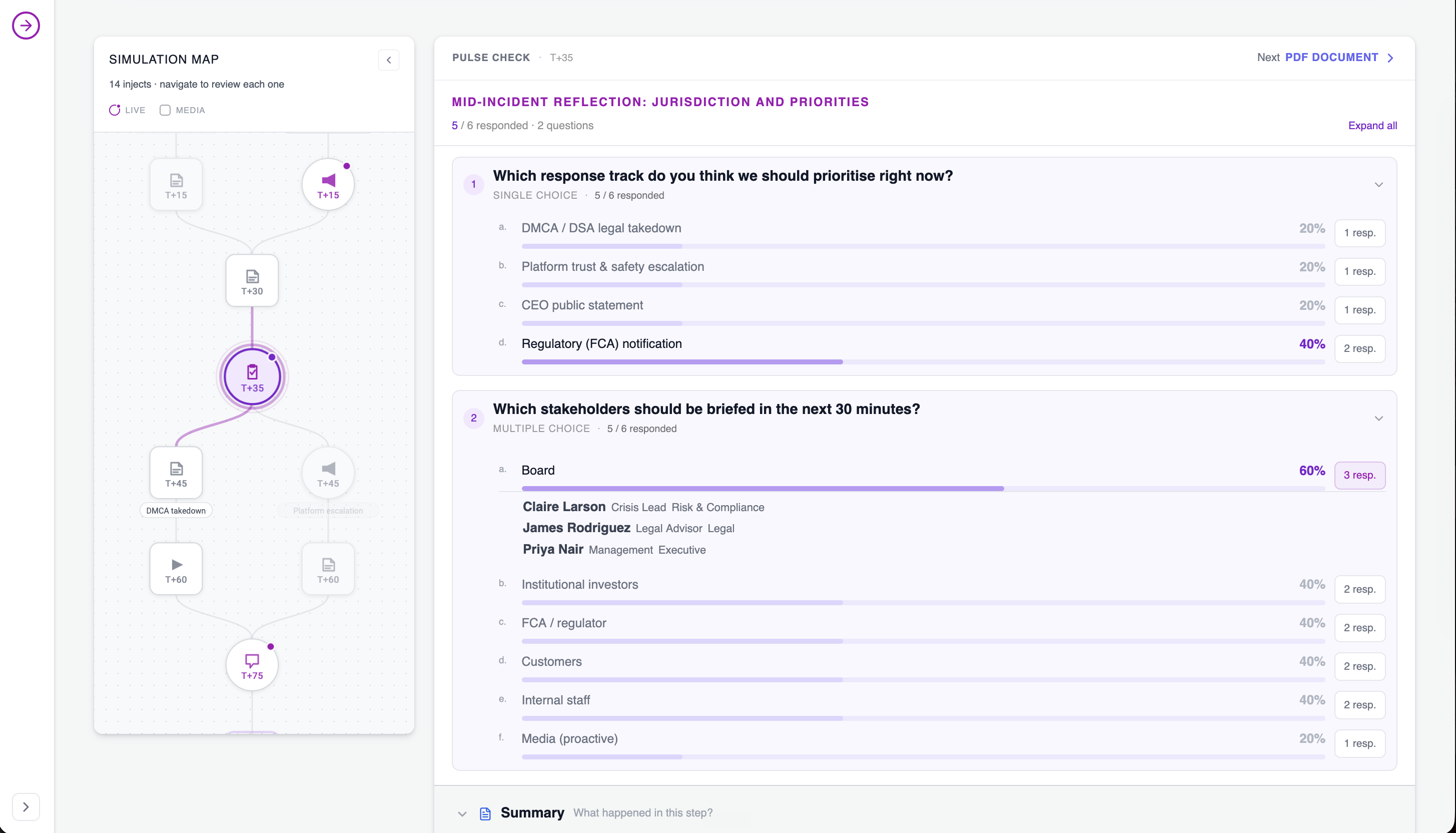The width and height of the screenshot is (1456, 833).
Task: Click the question 1 number badge
Action: tap(473, 184)
